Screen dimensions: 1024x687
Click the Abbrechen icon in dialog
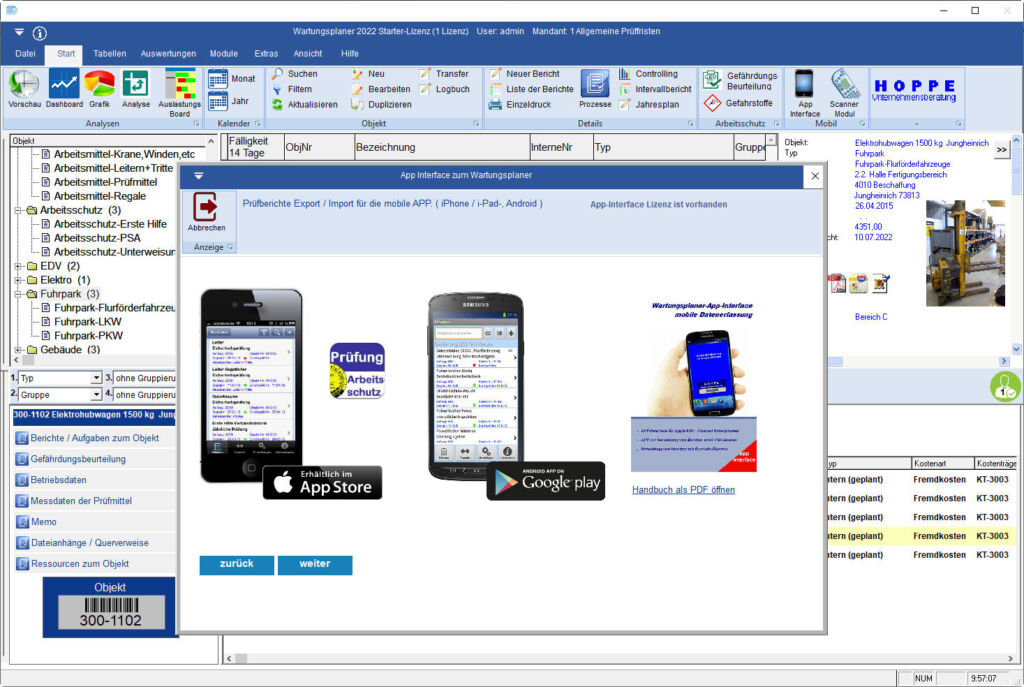pos(207,211)
